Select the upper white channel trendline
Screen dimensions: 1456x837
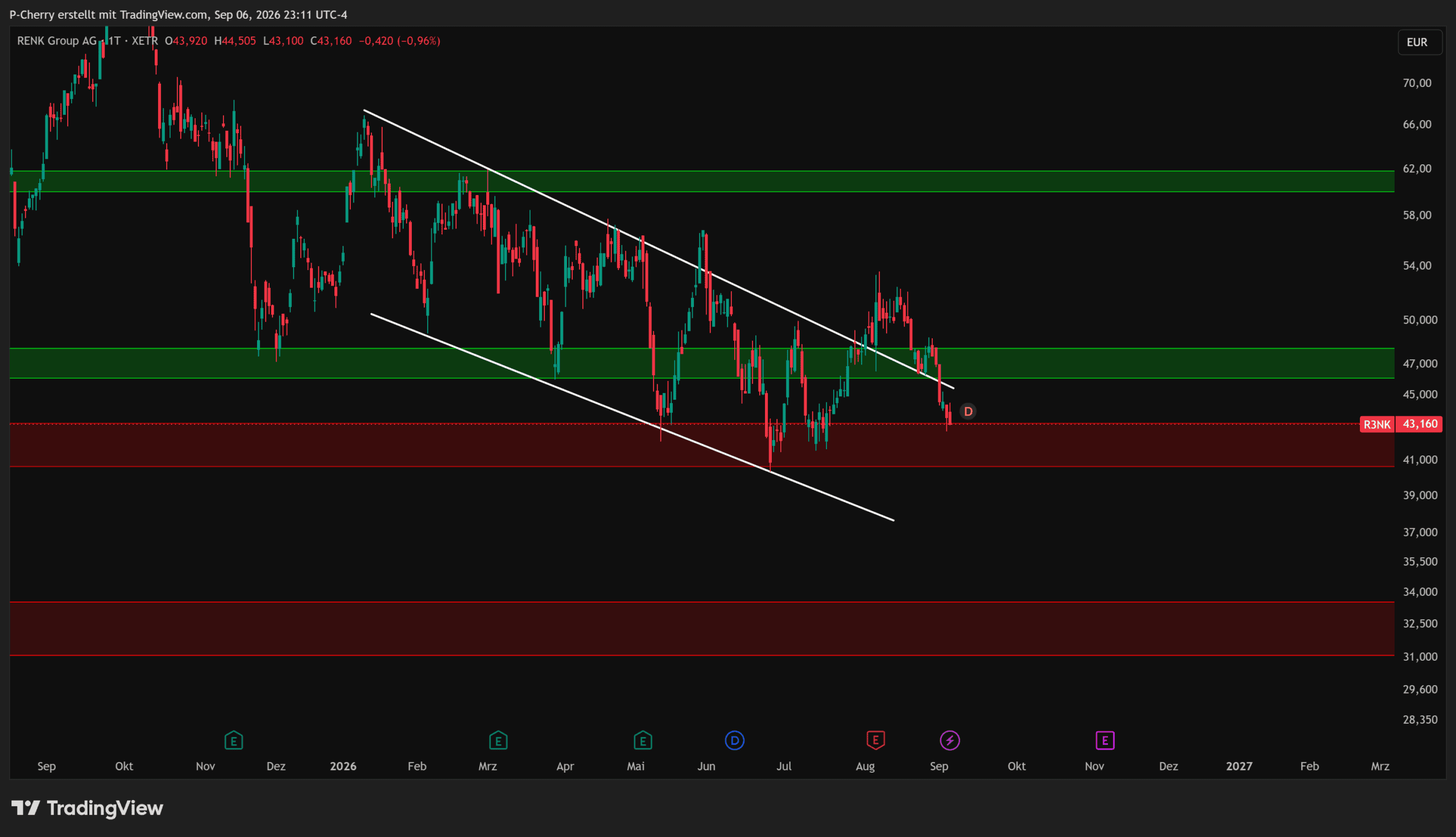tap(658, 249)
